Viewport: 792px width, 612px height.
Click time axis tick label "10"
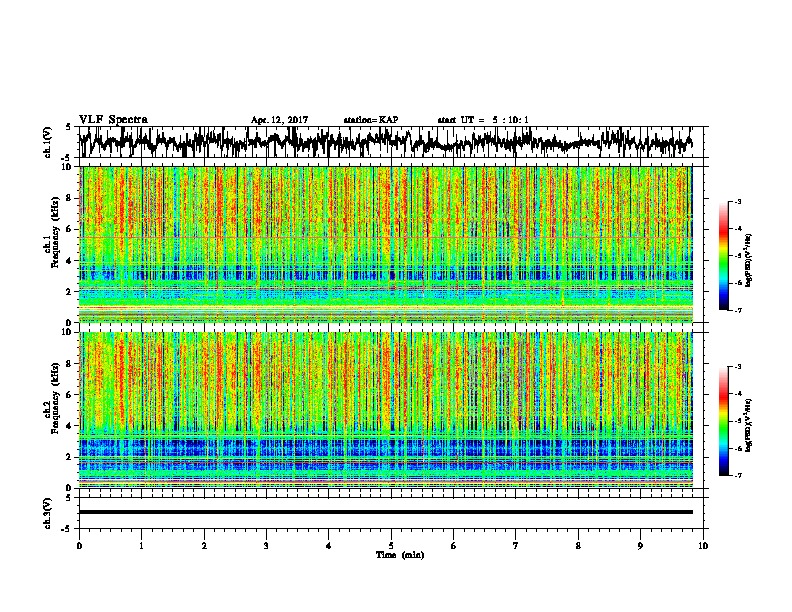coord(703,546)
